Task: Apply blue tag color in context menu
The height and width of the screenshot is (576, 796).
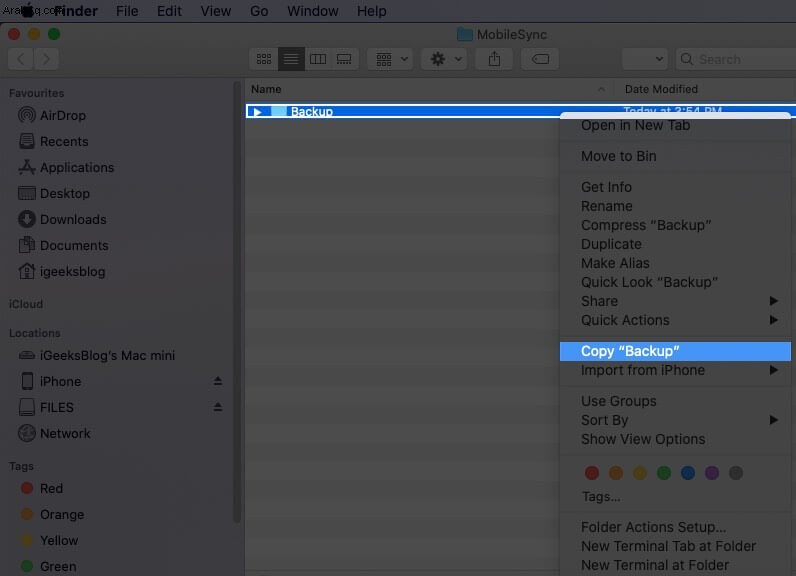Action: (x=688, y=473)
